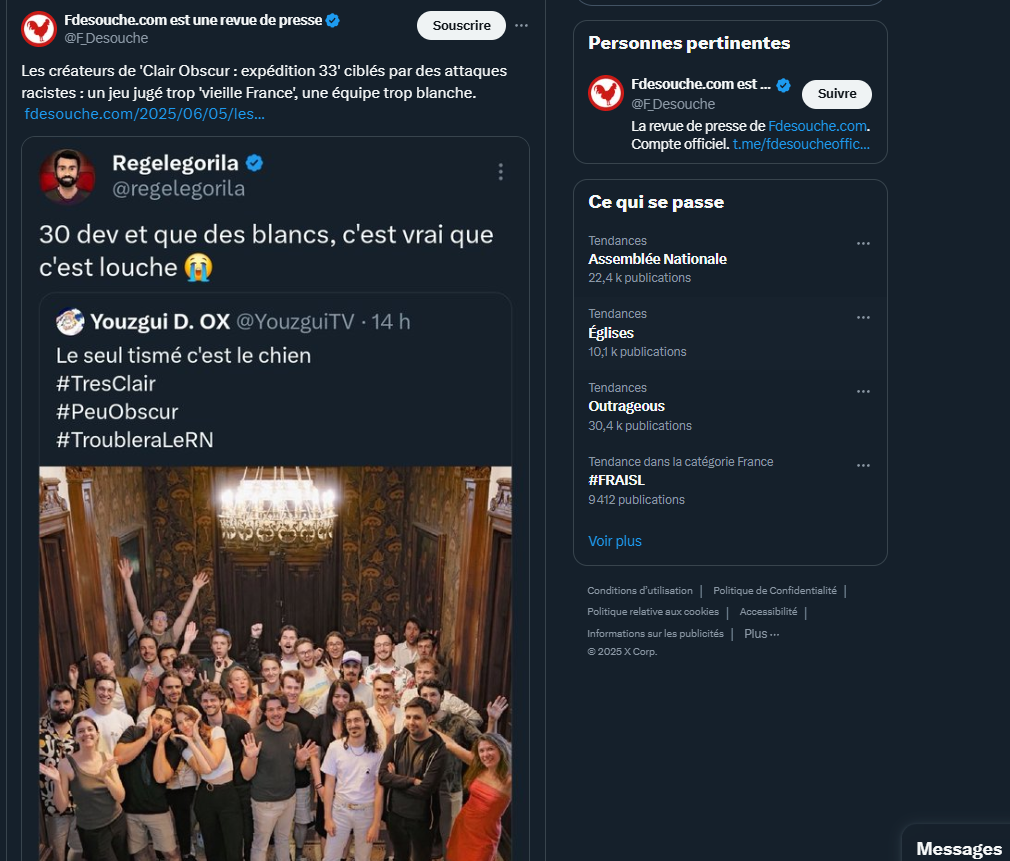Click the Regelegorila profile avatar

click(67, 174)
